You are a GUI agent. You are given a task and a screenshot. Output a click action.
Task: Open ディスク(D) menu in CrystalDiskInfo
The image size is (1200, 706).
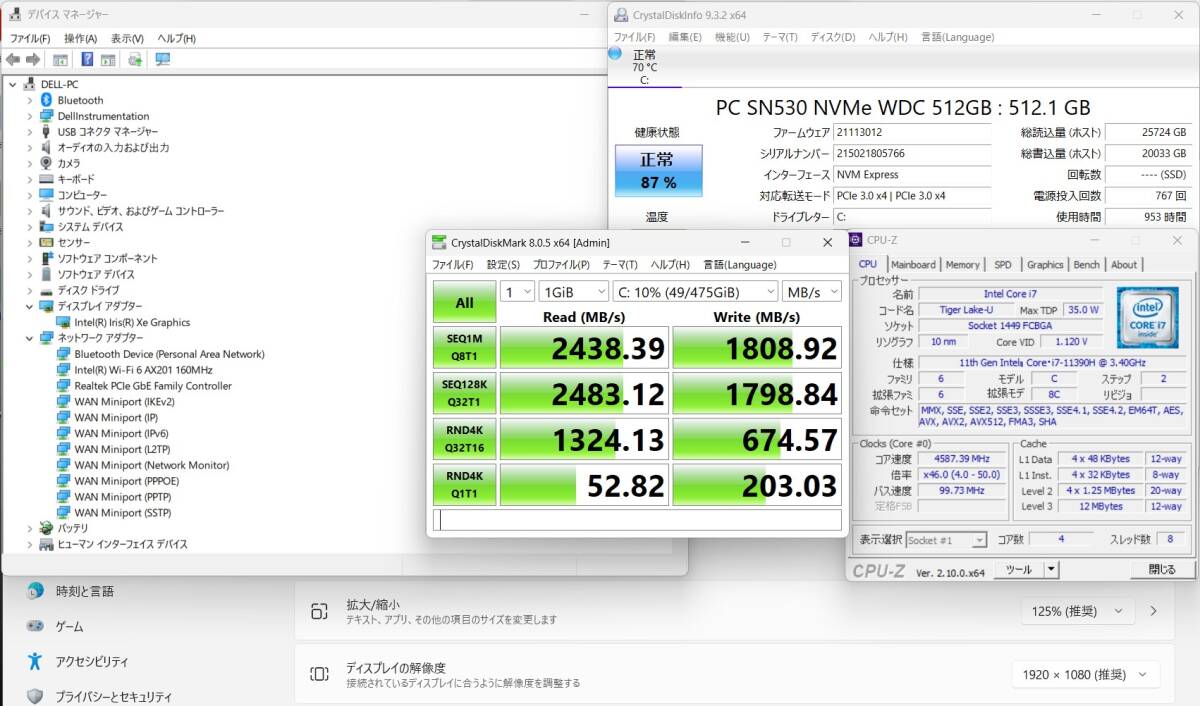tap(832, 37)
